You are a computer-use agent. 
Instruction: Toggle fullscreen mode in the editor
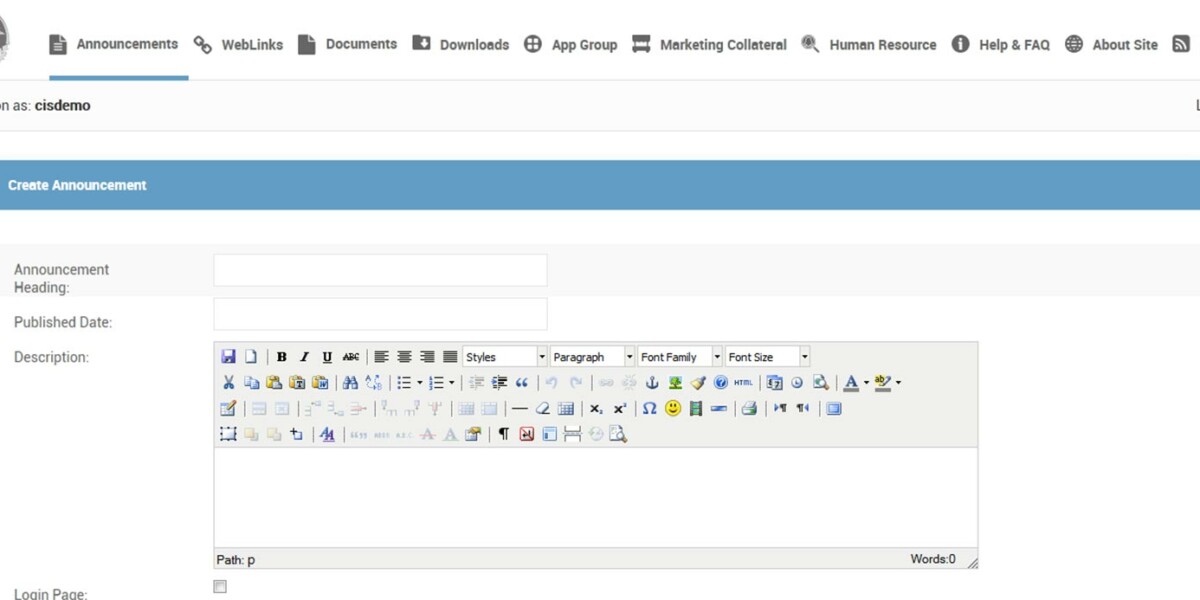coord(834,408)
